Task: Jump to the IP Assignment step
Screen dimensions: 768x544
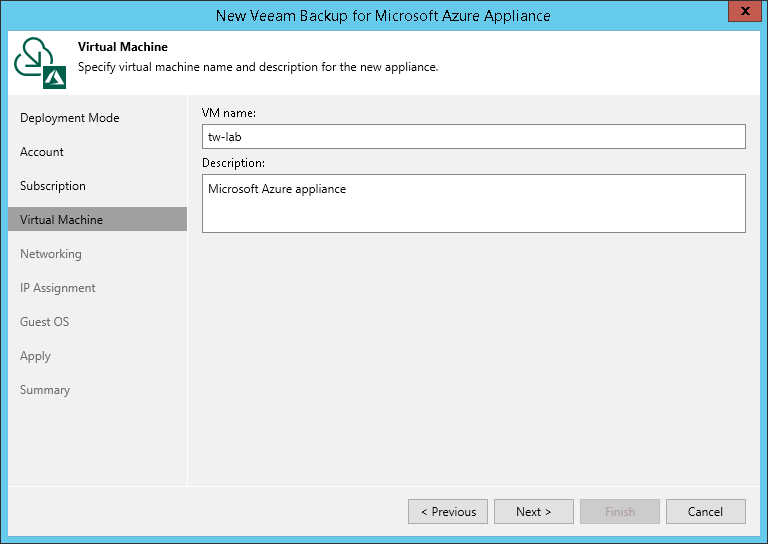Action: (x=57, y=287)
